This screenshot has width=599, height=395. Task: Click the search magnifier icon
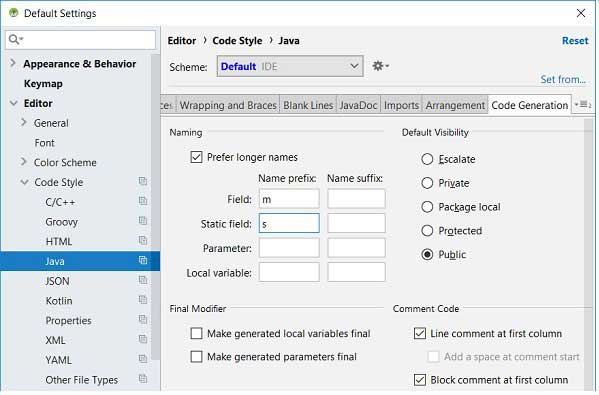15,39
